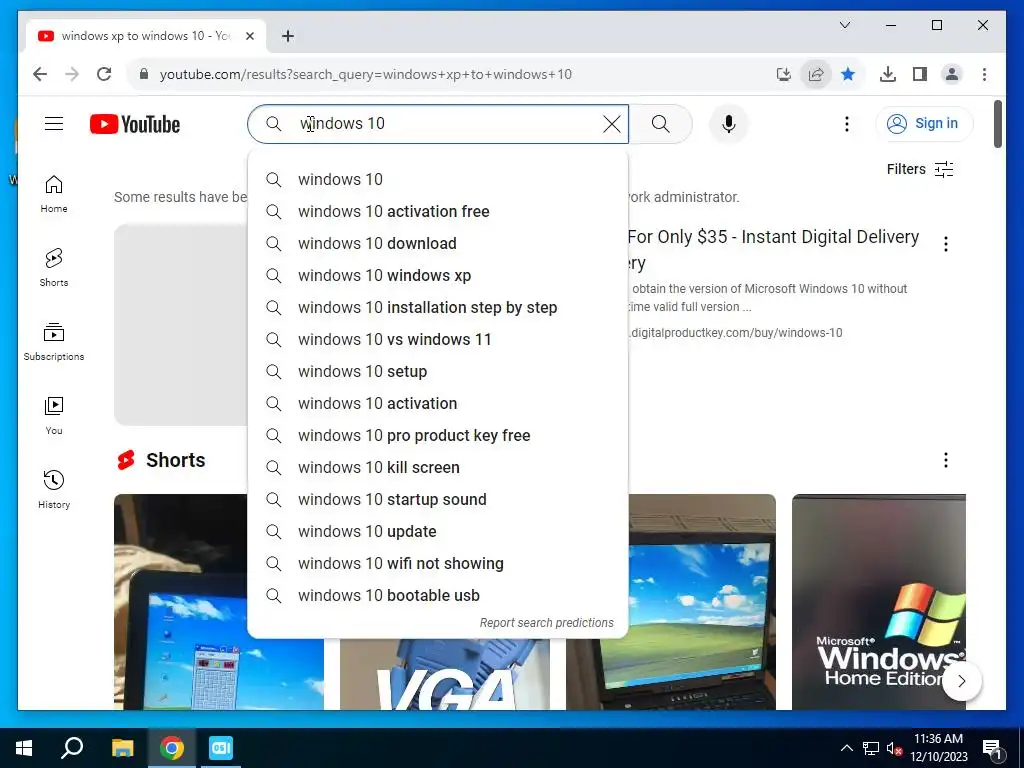Click the Chrome taskbar icon
The width and height of the screenshot is (1024, 768).
(x=172, y=748)
